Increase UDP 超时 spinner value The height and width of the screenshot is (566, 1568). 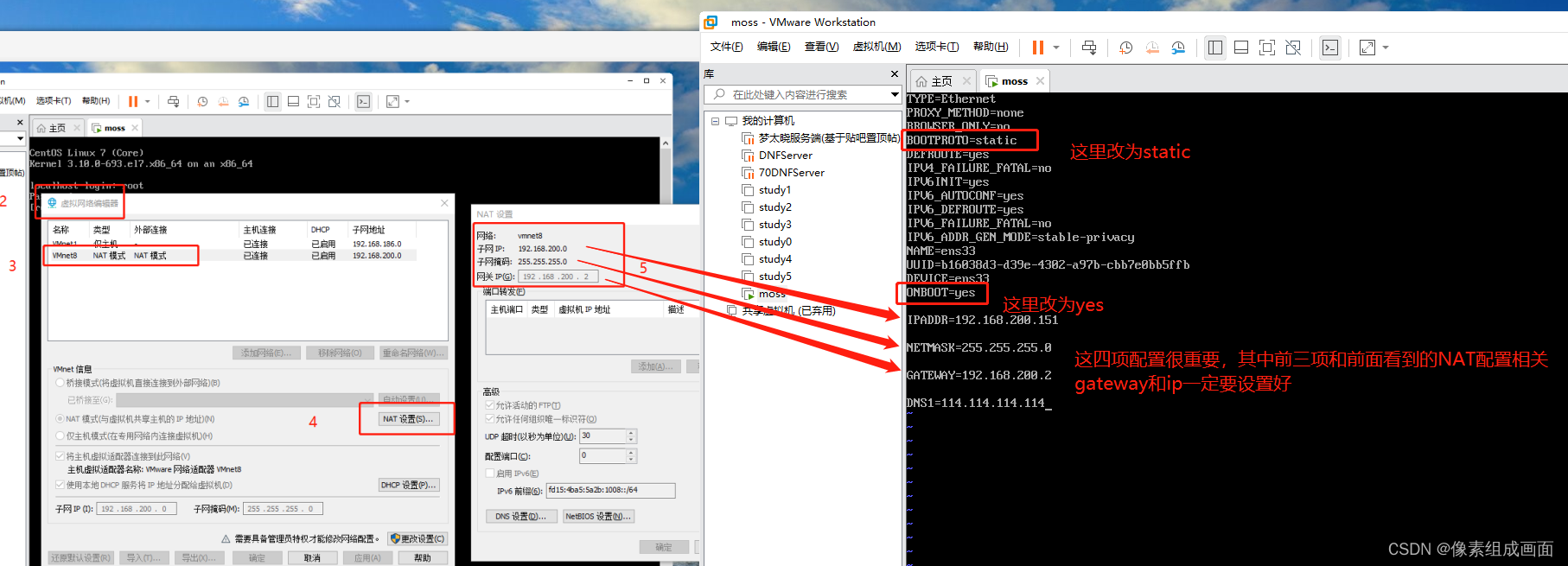pos(631,433)
